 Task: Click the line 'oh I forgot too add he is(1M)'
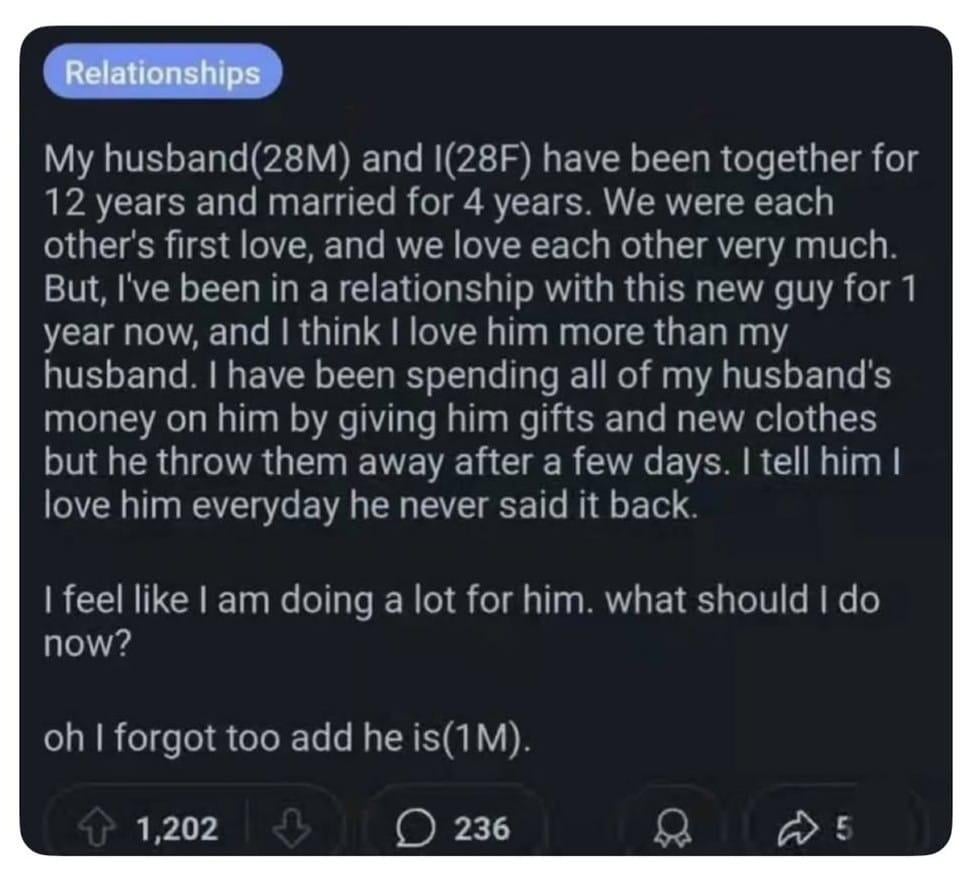click(x=286, y=738)
